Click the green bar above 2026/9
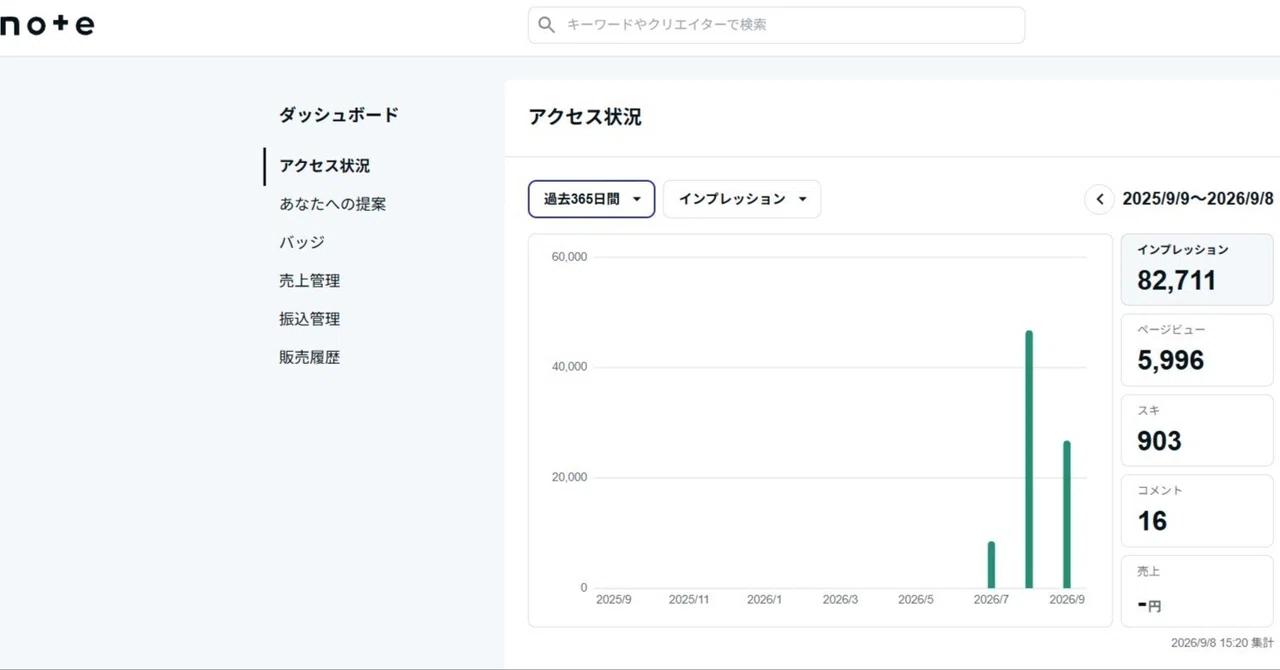 [1067, 514]
